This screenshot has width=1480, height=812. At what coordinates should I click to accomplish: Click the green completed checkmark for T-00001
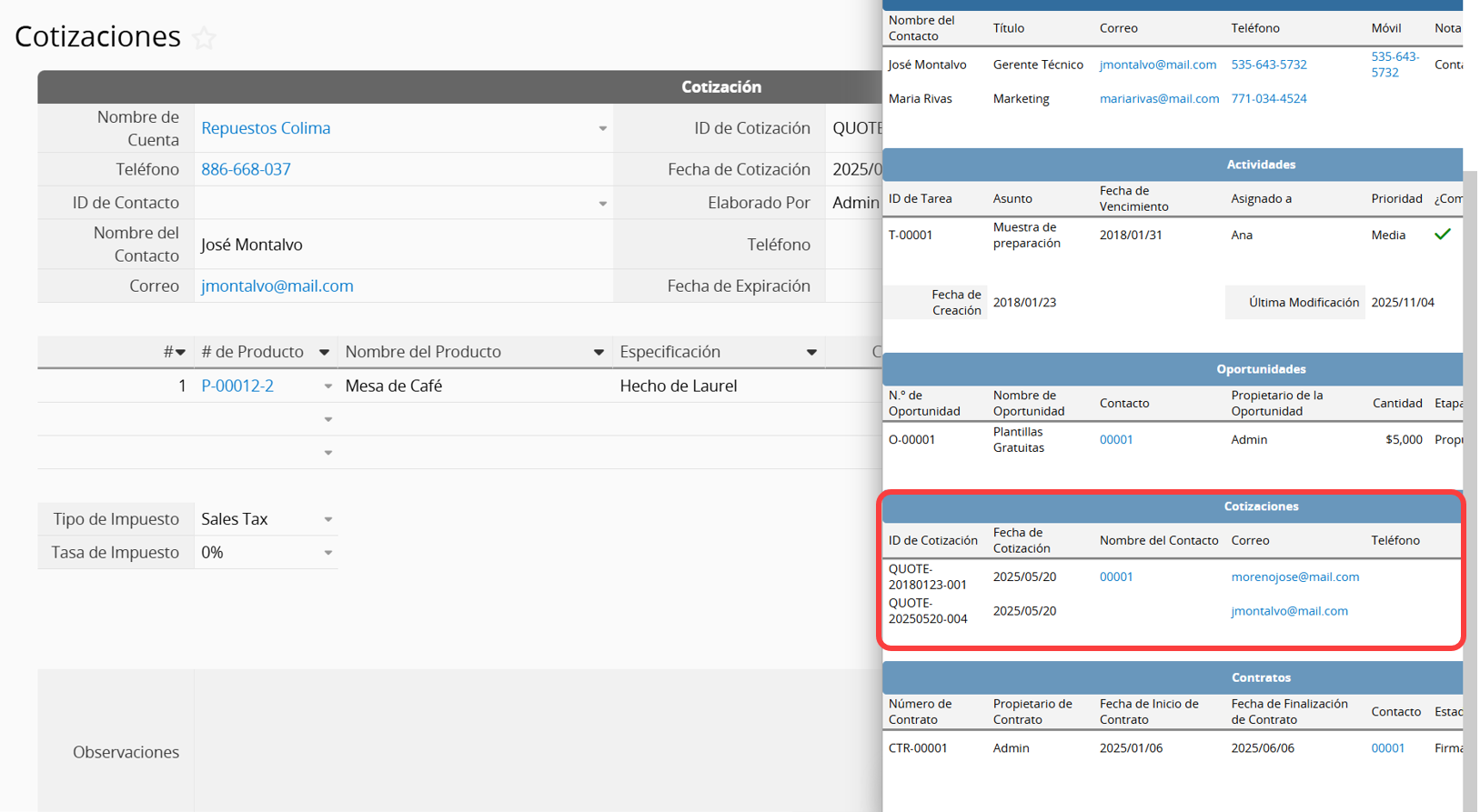tap(1442, 235)
